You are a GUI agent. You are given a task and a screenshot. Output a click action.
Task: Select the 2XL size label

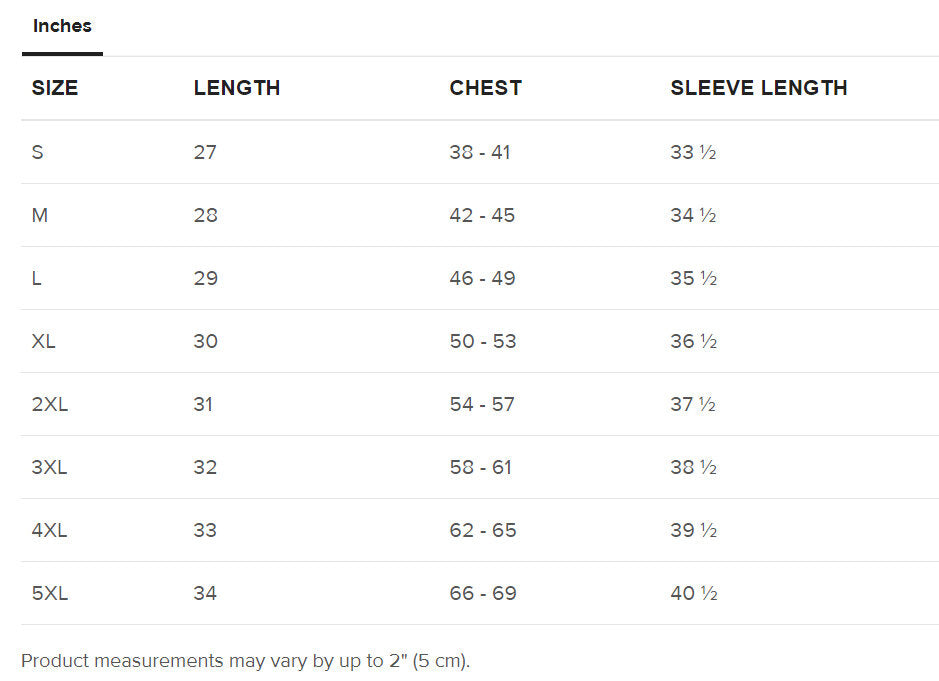pos(49,405)
